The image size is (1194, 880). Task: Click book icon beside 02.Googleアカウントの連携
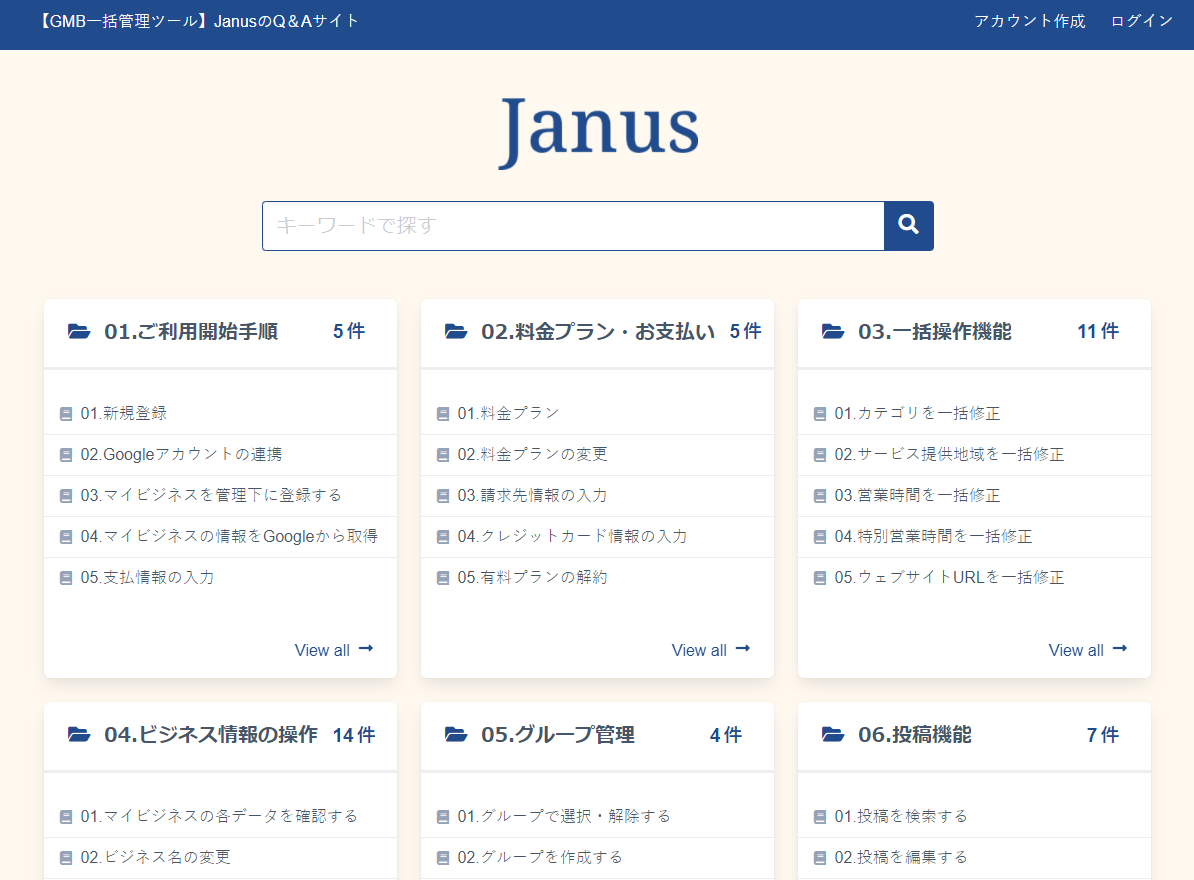tap(66, 455)
